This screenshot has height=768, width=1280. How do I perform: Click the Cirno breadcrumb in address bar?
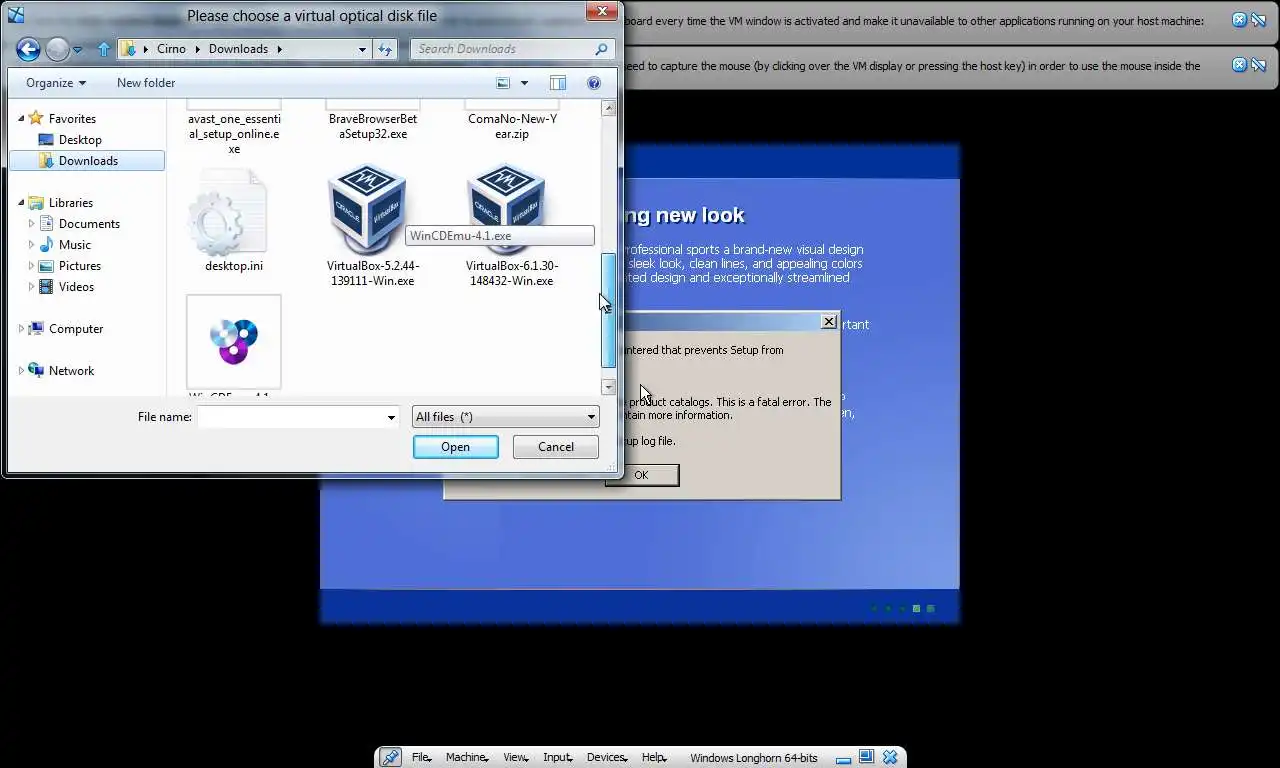[171, 48]
